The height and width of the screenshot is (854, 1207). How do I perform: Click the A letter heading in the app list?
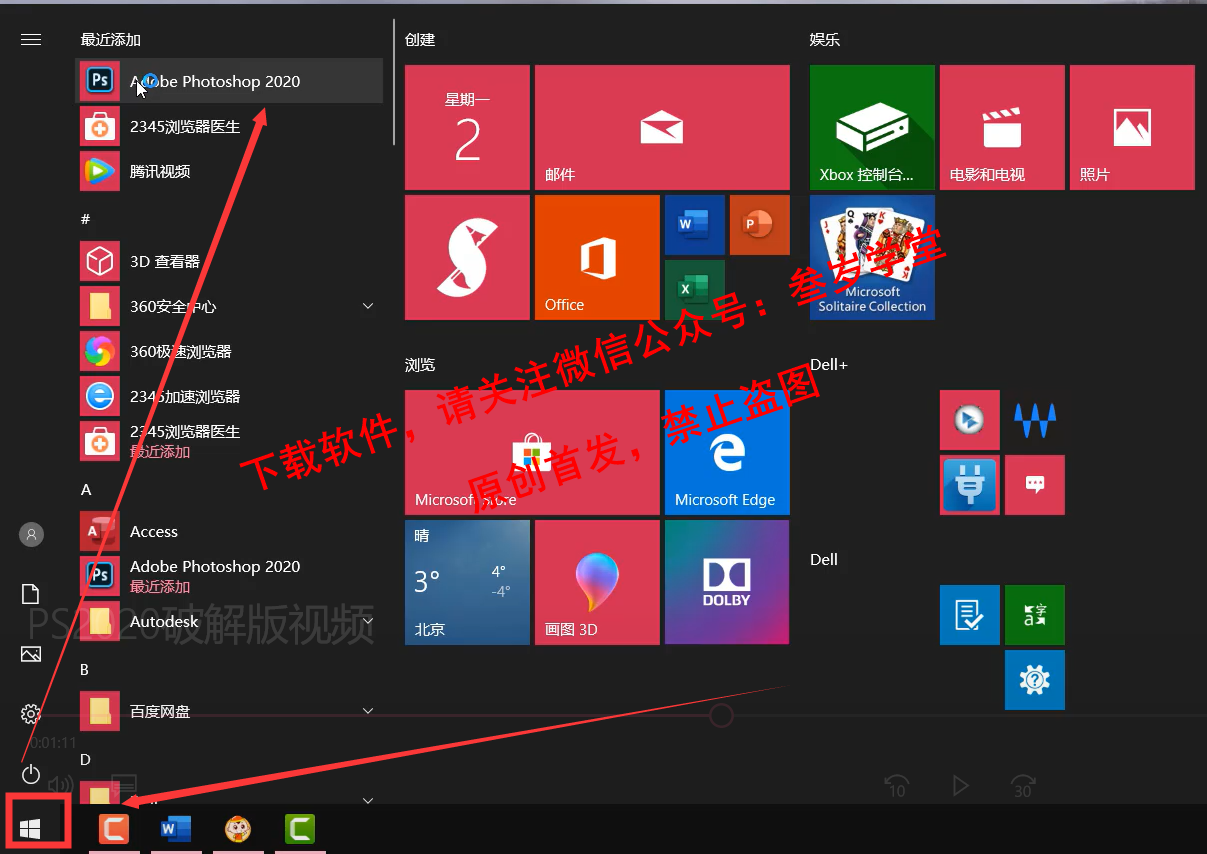pyautogui.click(x=86, y=489)
